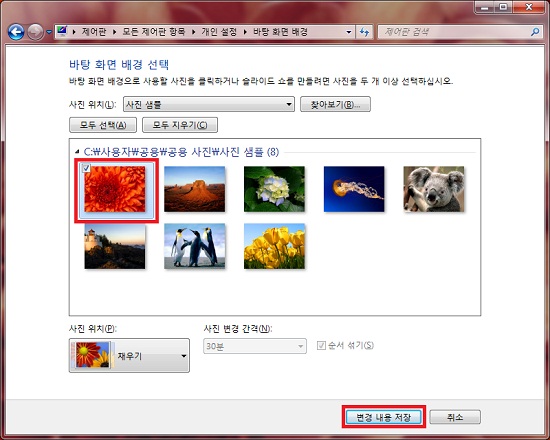This screenshot has height=440, width=550.
Task: Open the 30분 change interval dropdown
Action: pyautogui.click(x=255, y=346)
